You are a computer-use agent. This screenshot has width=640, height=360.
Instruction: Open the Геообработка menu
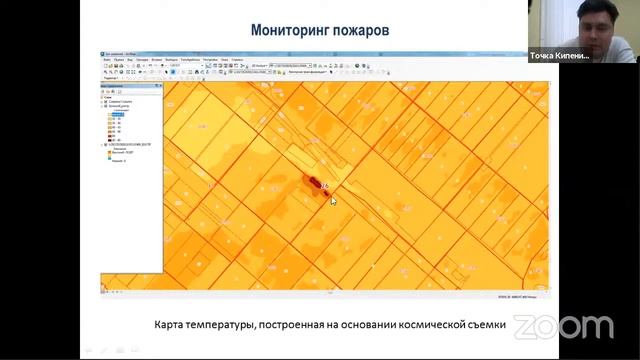190,60
